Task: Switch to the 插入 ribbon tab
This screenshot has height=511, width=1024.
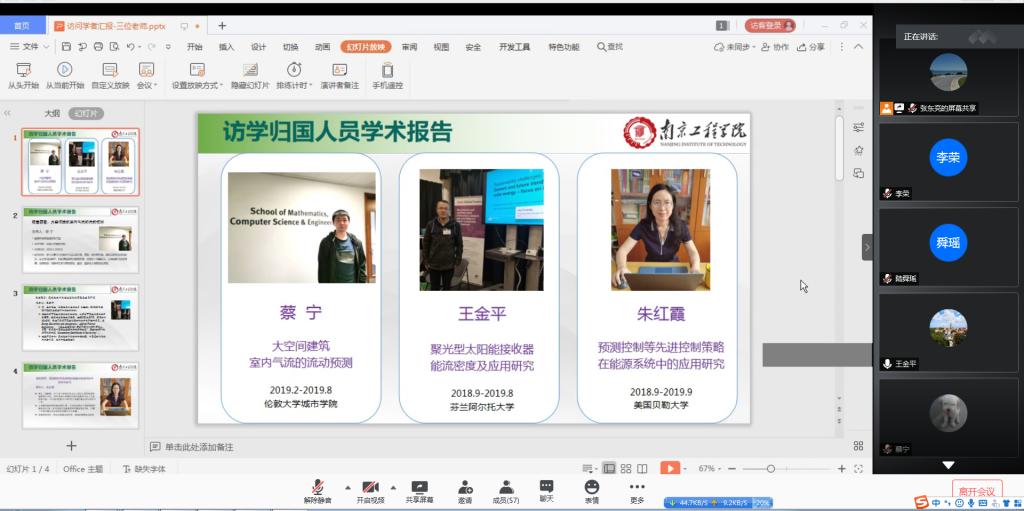Action: click(226, 46)
